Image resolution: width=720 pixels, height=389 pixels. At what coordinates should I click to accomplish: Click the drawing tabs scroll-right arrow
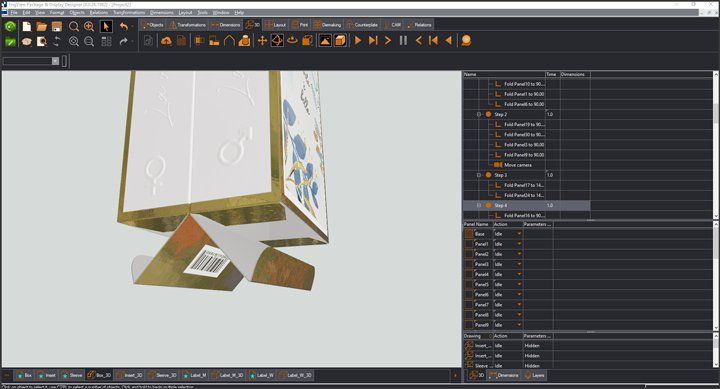click(x=456, y=375)
